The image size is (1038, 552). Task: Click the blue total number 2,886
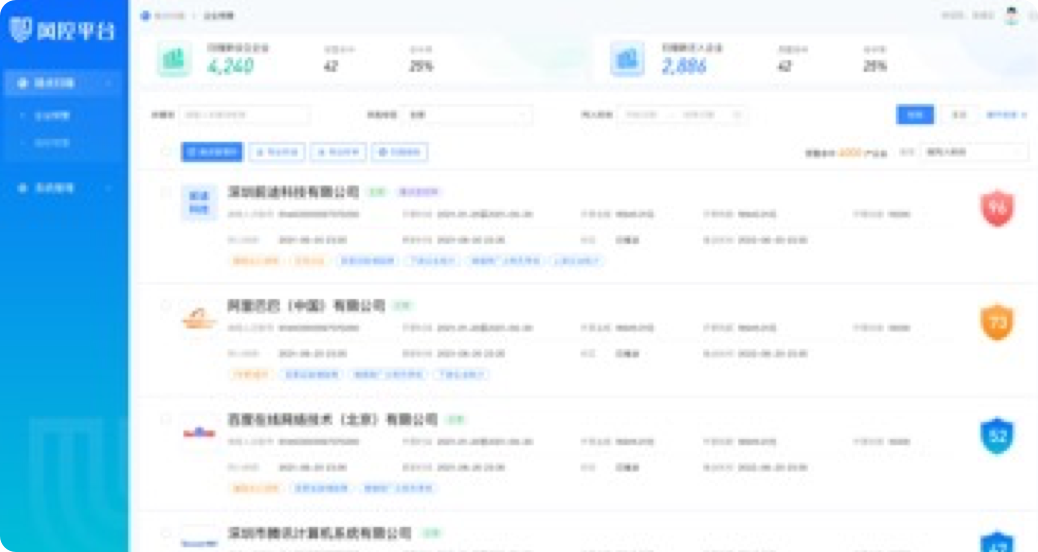click(x=684, y=66)
